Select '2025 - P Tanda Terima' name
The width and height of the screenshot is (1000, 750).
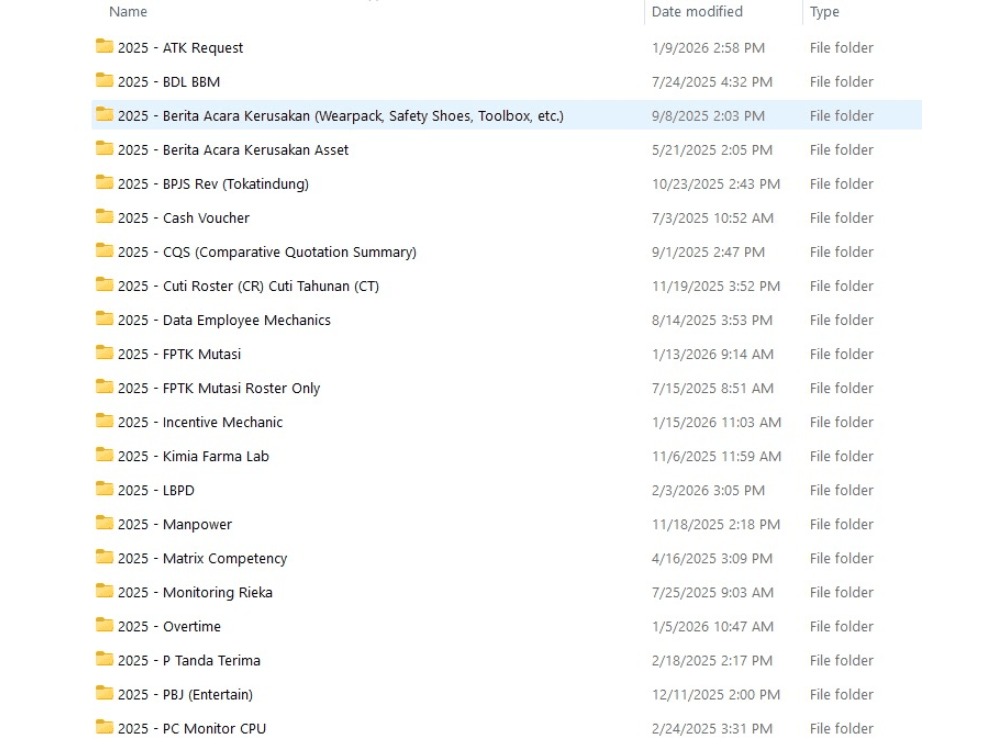(189, 660)
